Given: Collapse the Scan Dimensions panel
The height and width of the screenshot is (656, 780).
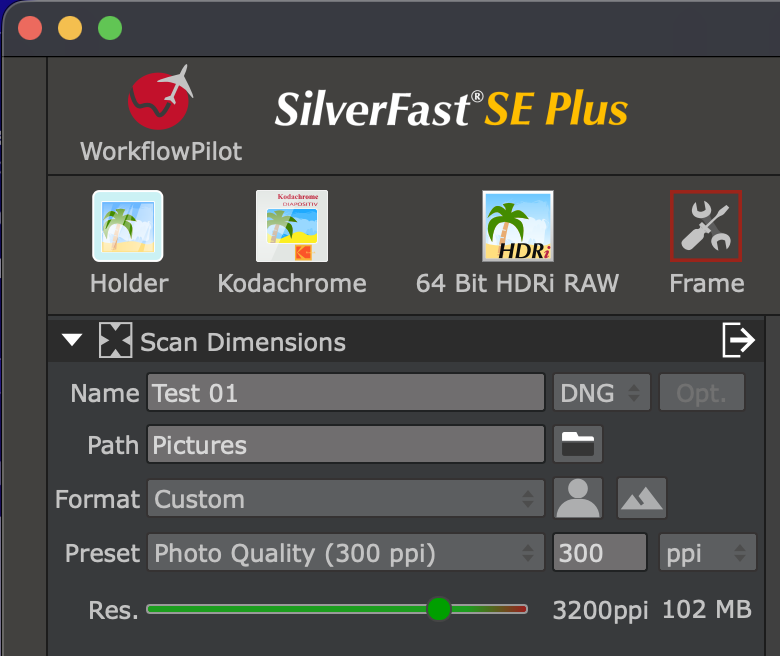Looking at the screenshot, I should pos(72,341).
